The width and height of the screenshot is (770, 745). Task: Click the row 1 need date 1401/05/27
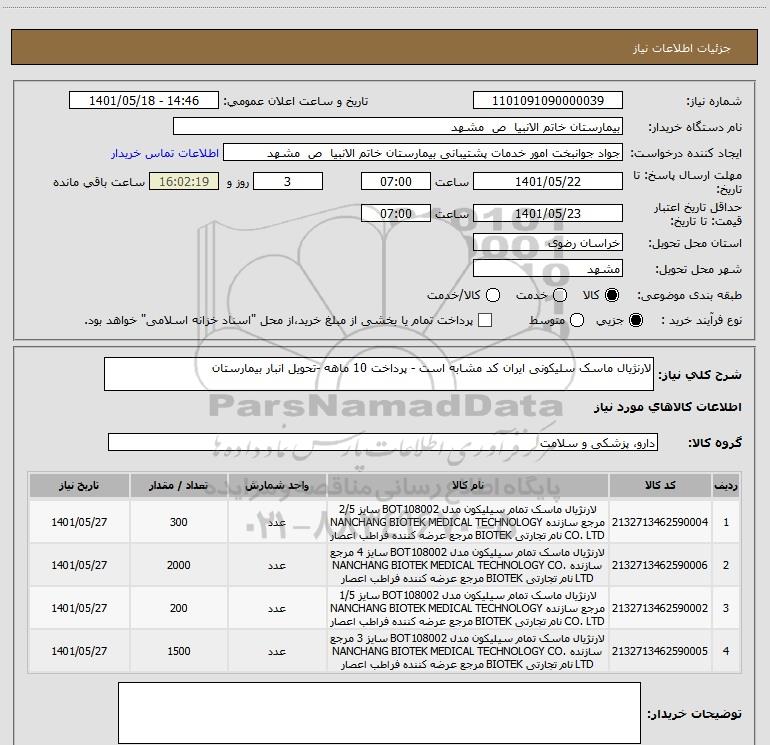coord(79,522)
